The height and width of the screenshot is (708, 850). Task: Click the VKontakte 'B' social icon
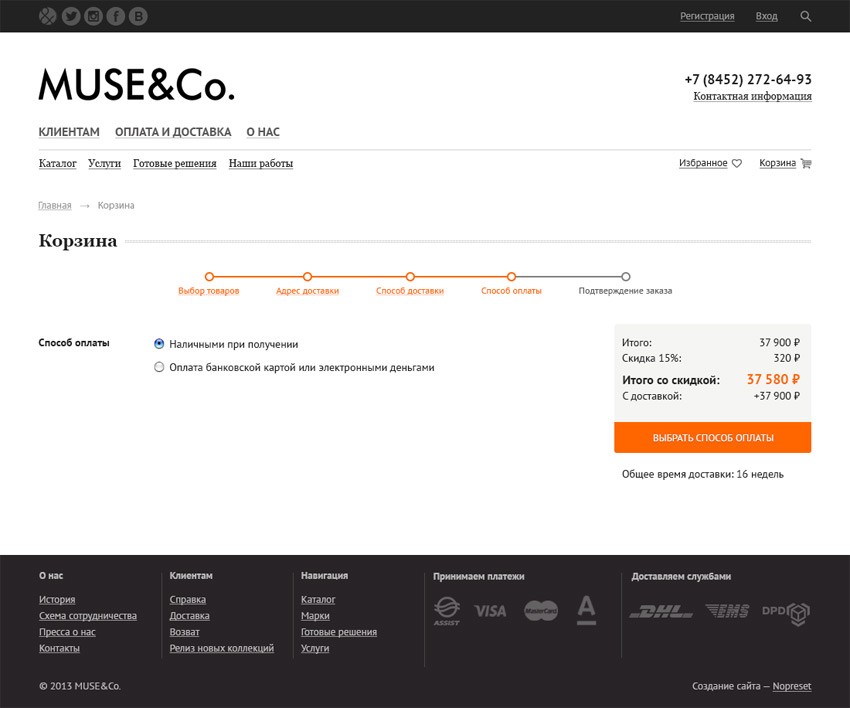138,16
